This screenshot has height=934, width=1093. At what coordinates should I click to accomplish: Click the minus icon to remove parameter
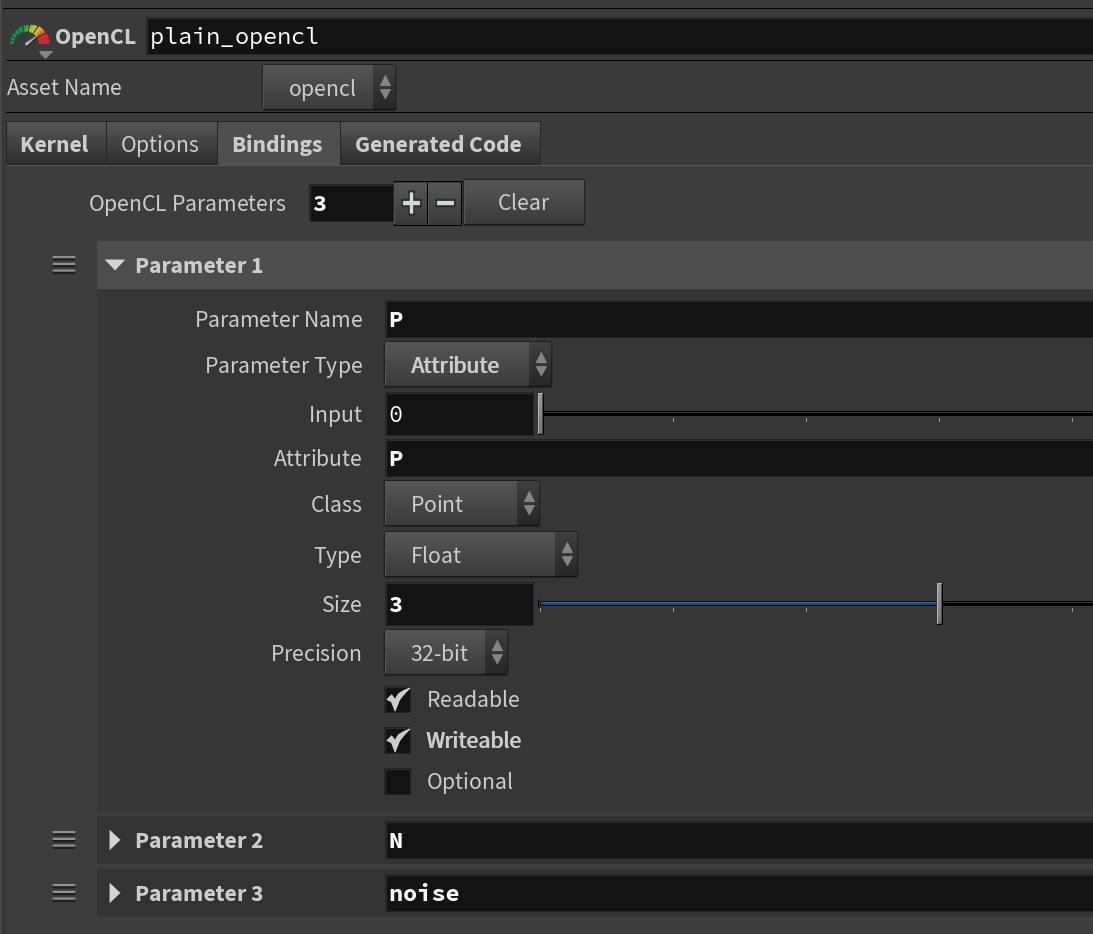tap(446, 204)
